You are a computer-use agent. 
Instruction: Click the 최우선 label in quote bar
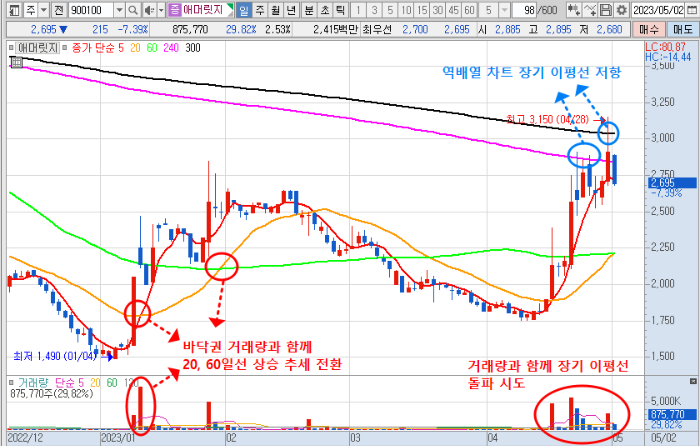pos(377,29)
